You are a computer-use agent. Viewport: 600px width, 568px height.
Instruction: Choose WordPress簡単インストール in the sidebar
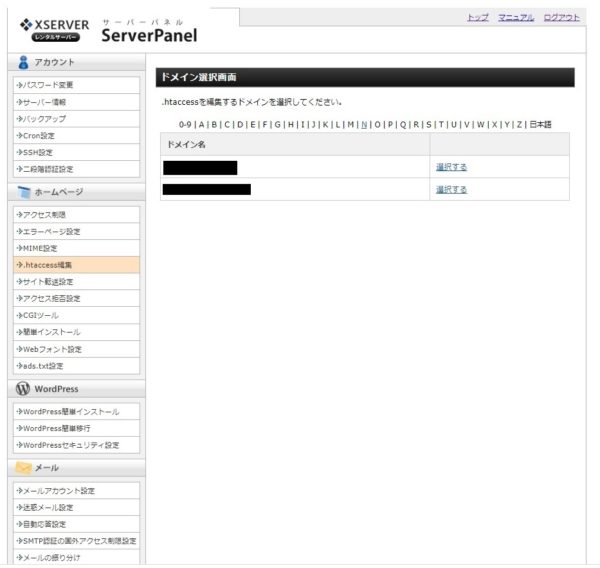point(69,411)
